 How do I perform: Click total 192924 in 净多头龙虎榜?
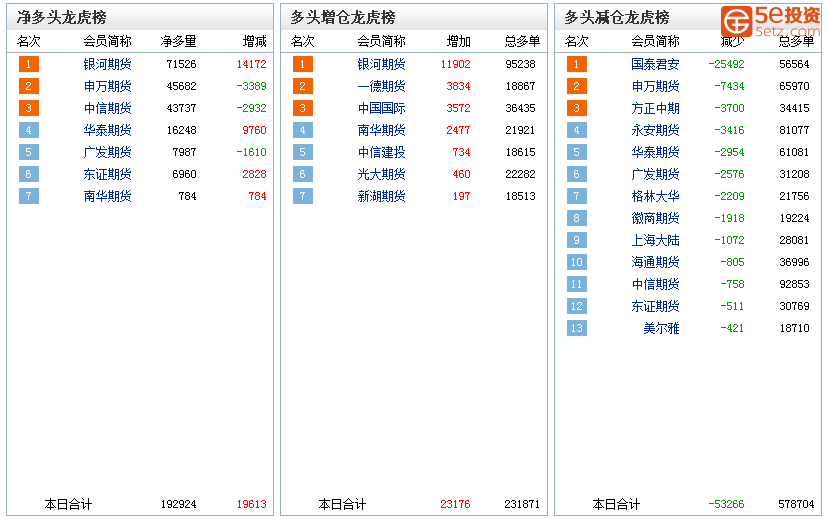pyautogui.click(x=178, y=504)
